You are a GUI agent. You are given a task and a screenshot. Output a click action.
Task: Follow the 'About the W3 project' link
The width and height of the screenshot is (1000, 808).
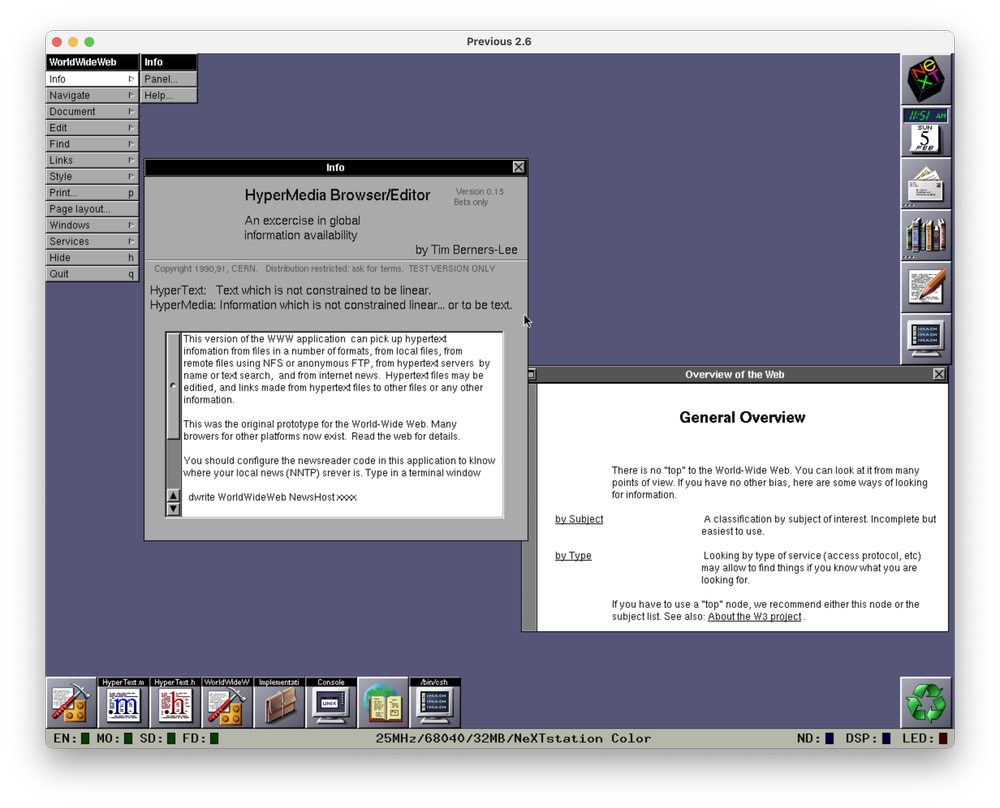coord(754,617)
